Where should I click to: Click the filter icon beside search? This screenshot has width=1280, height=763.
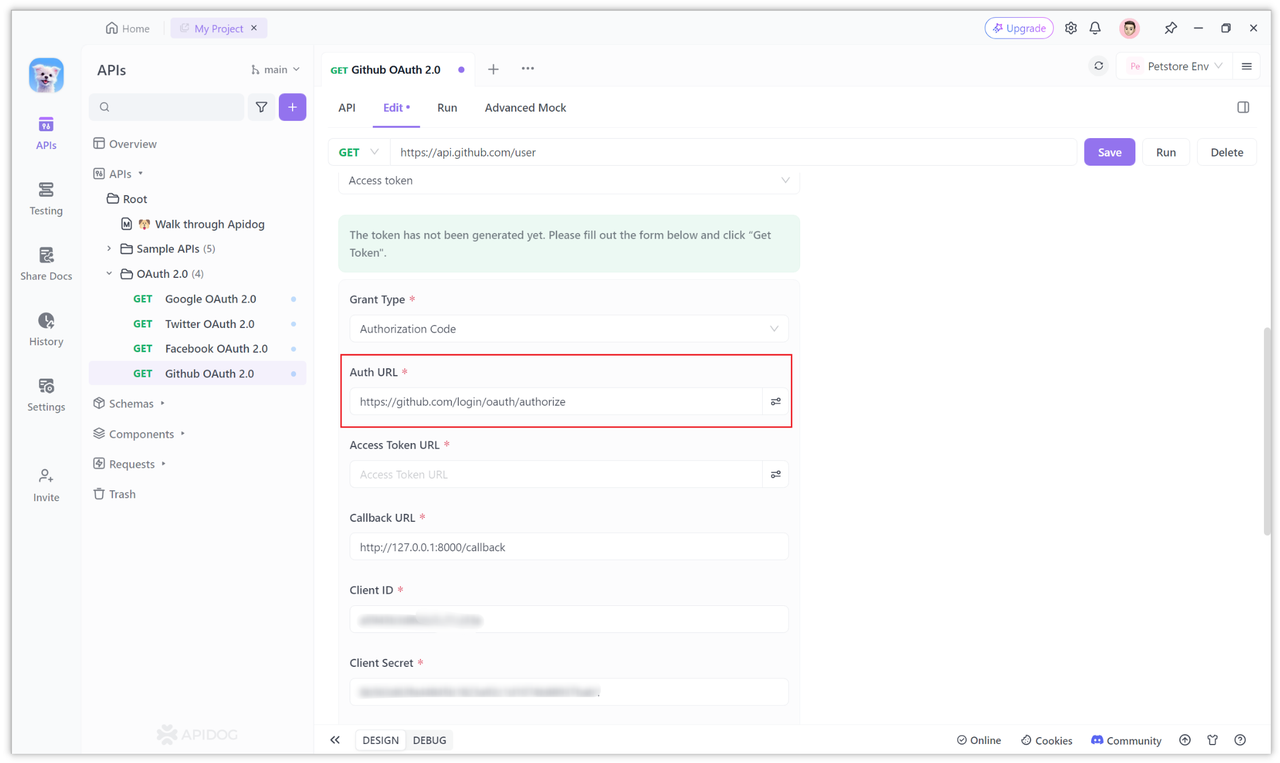[x=261, y=107]
